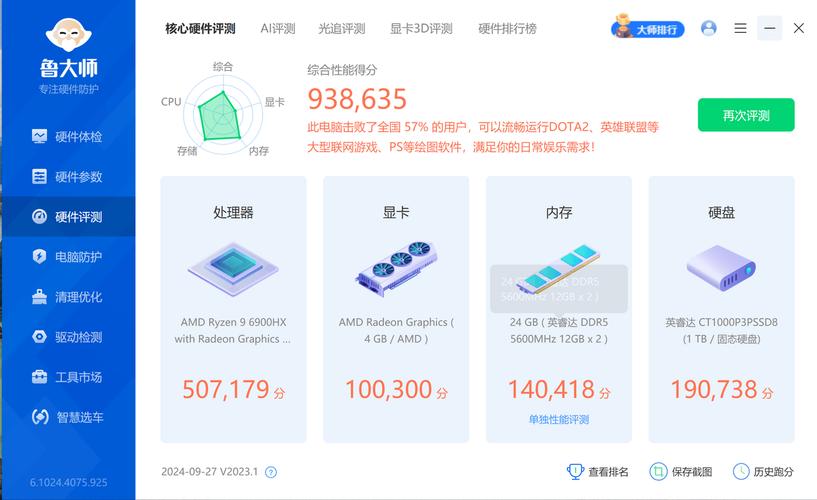Click the performance radar chart
The height and width of the screenshot is (500, 817).
[x=223, y=115]
